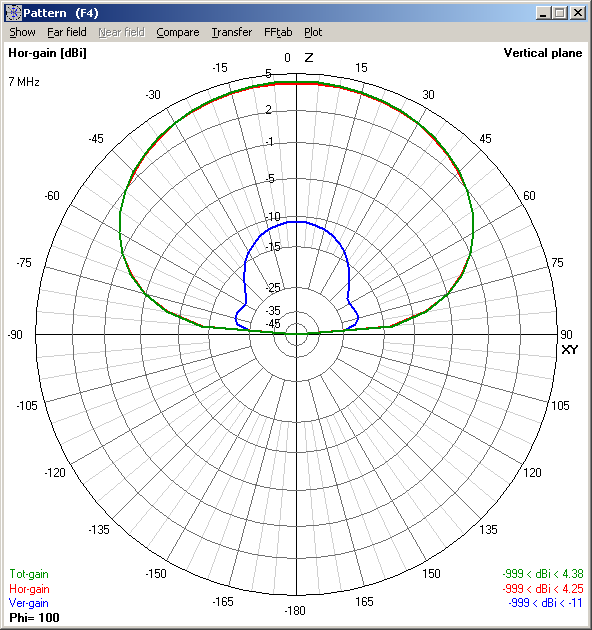Open the Far field menu
This screenshot has width=592, height=630.
pos(67,32)
